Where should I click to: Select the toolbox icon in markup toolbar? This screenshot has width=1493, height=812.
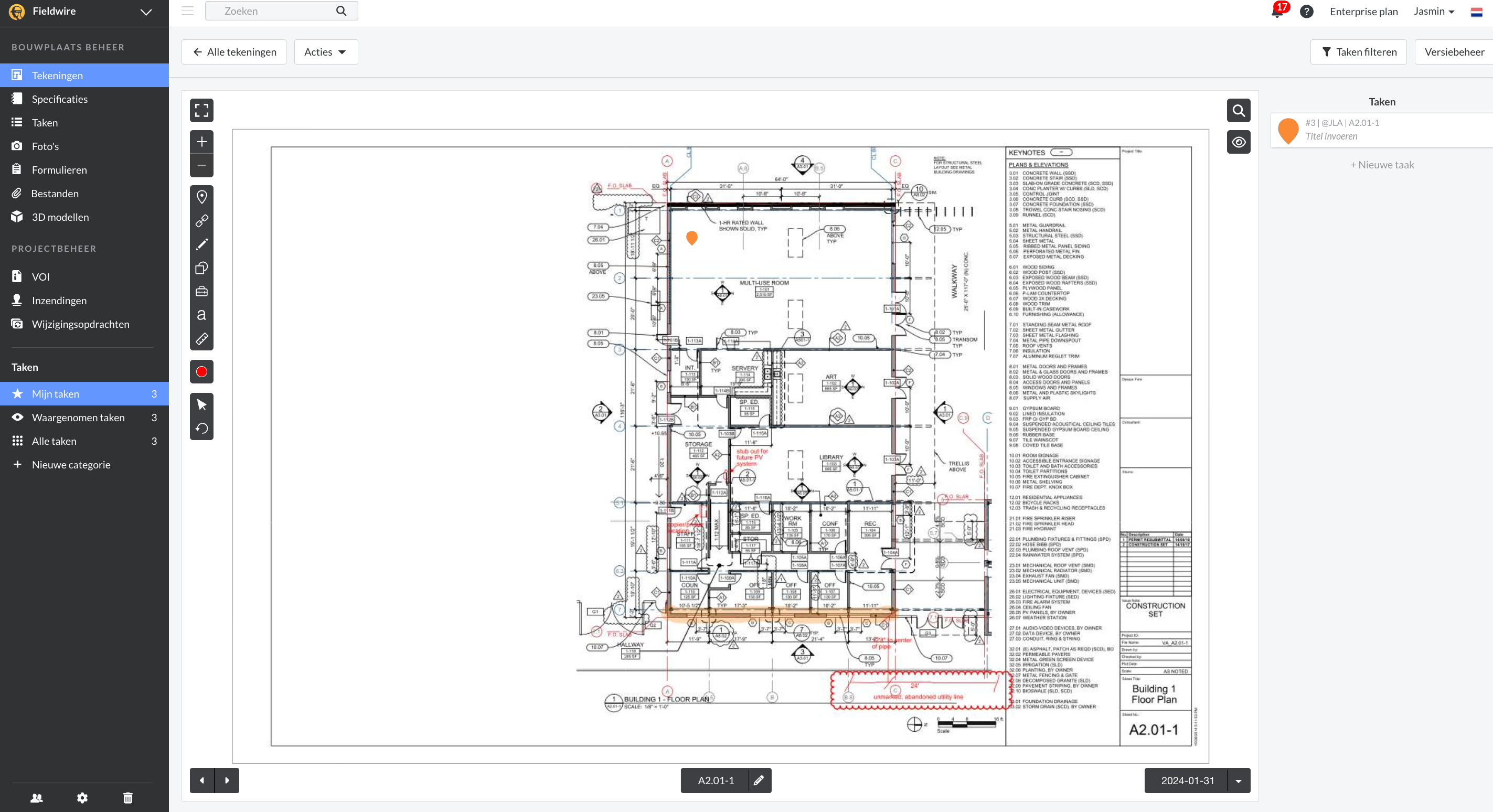[201, 292]
